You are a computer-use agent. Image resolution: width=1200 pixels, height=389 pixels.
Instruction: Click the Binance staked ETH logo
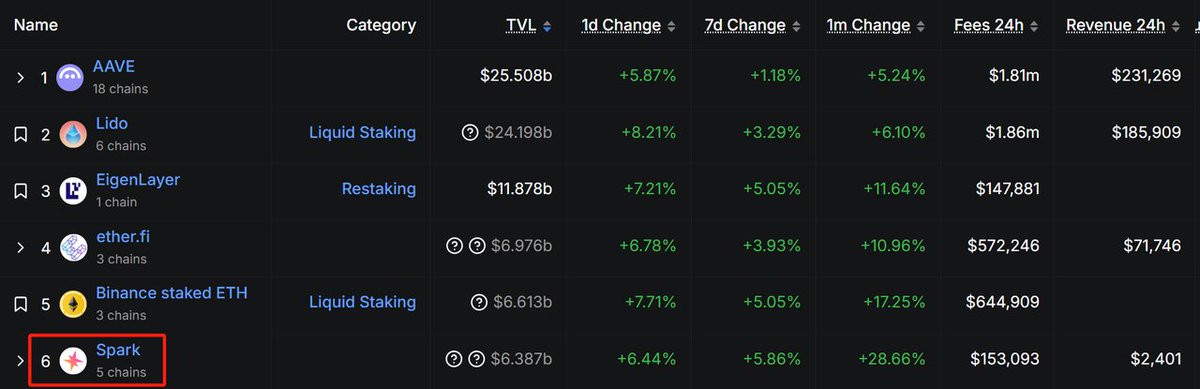tap(73, 303)
